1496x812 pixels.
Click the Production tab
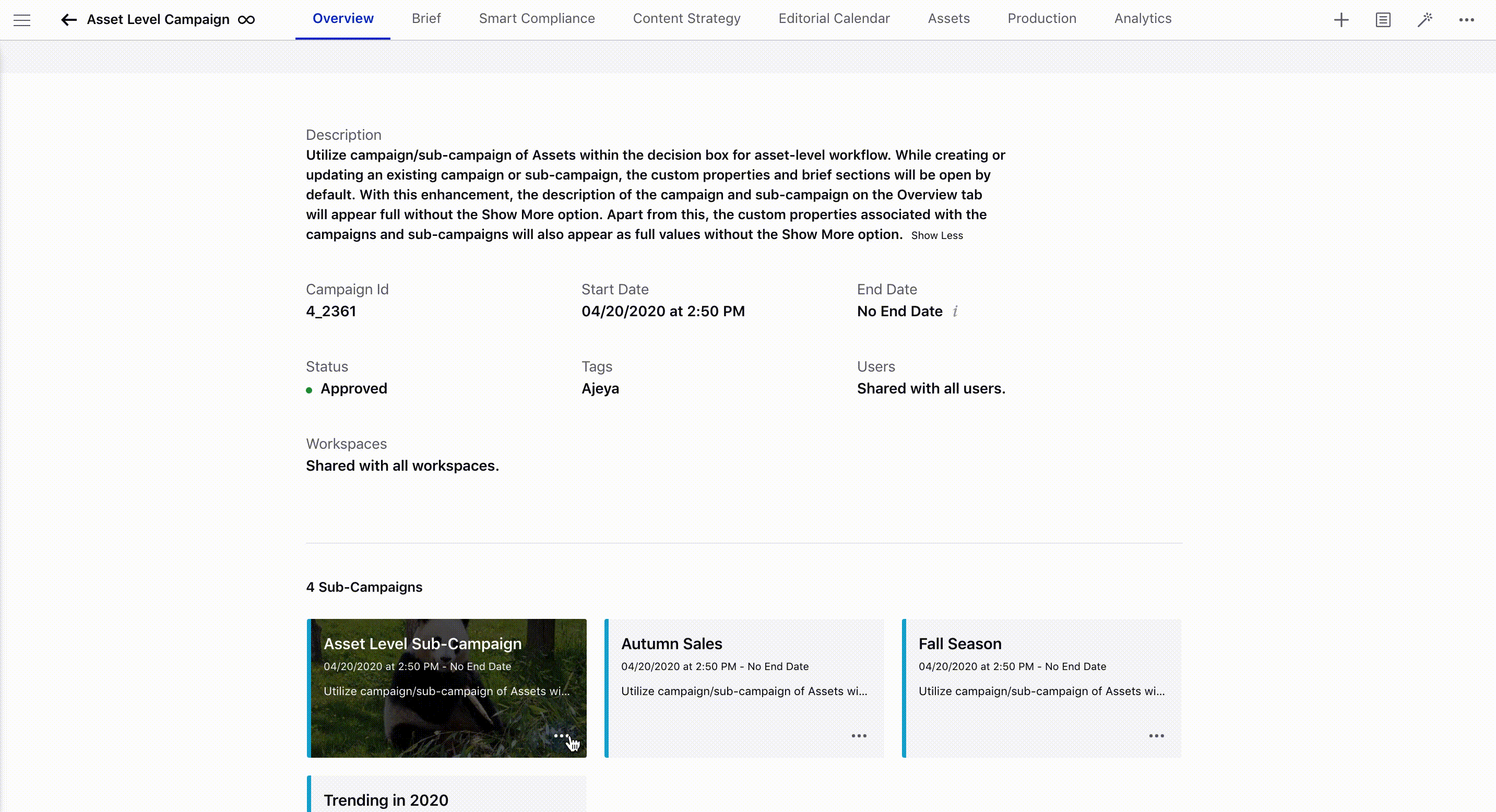coord(1042,18)
